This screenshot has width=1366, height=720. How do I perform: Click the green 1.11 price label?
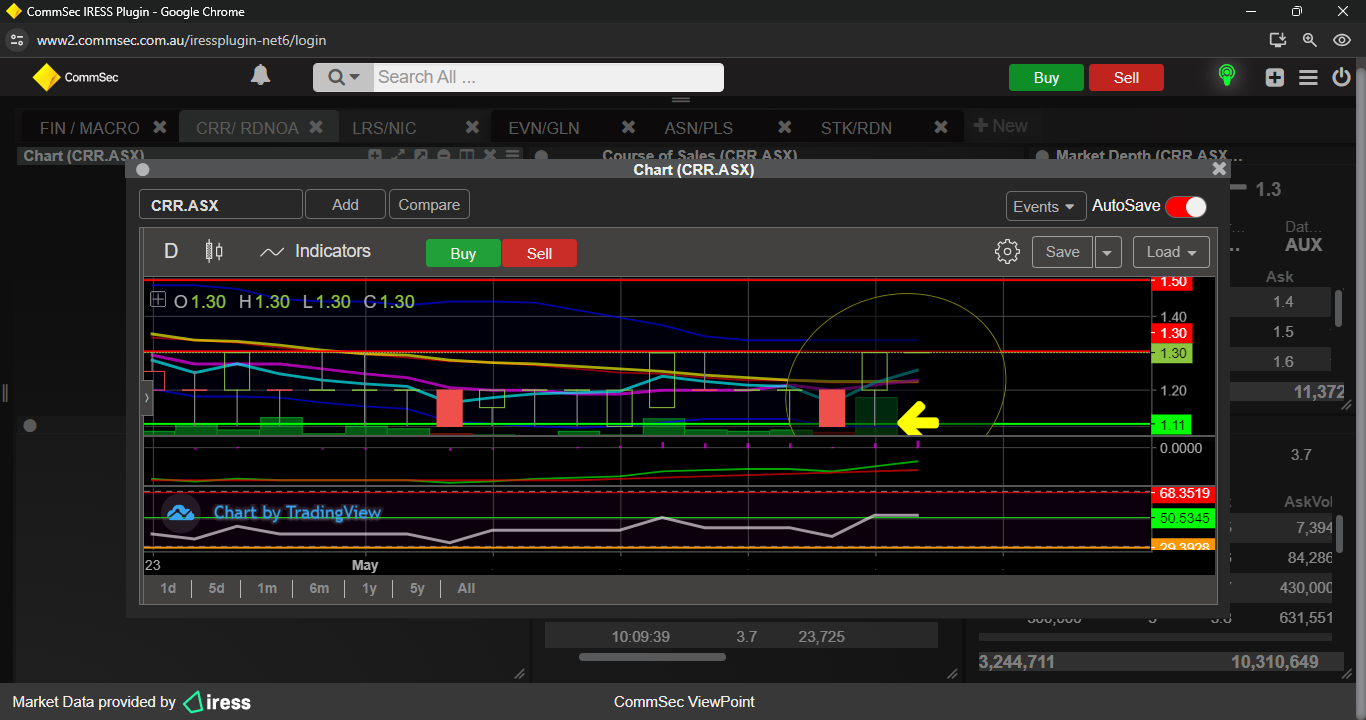pos(1173,424)
